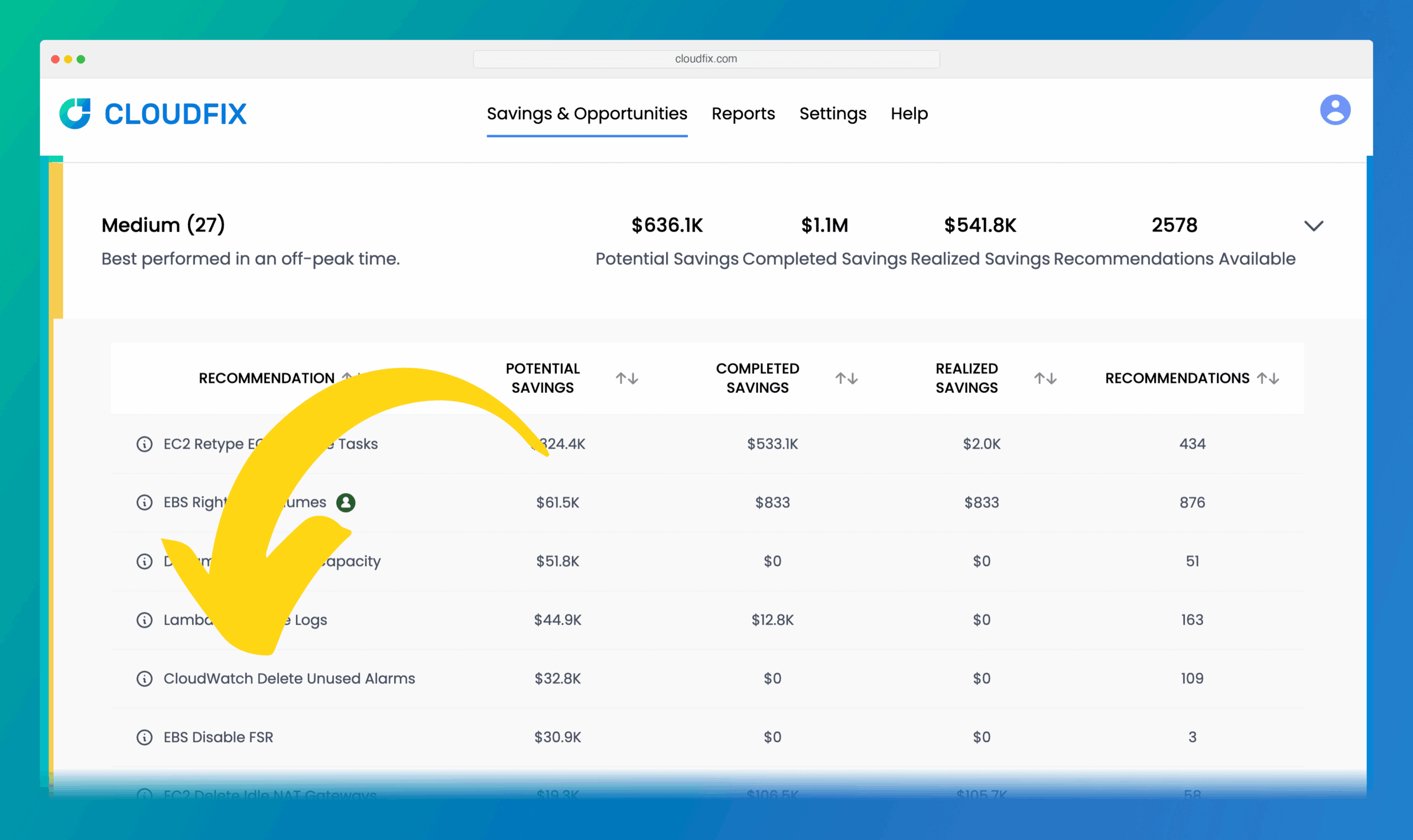The image size is (1413, 840).
Task: Click the $51.8K potential savings cell
Action: click(557, 561)
